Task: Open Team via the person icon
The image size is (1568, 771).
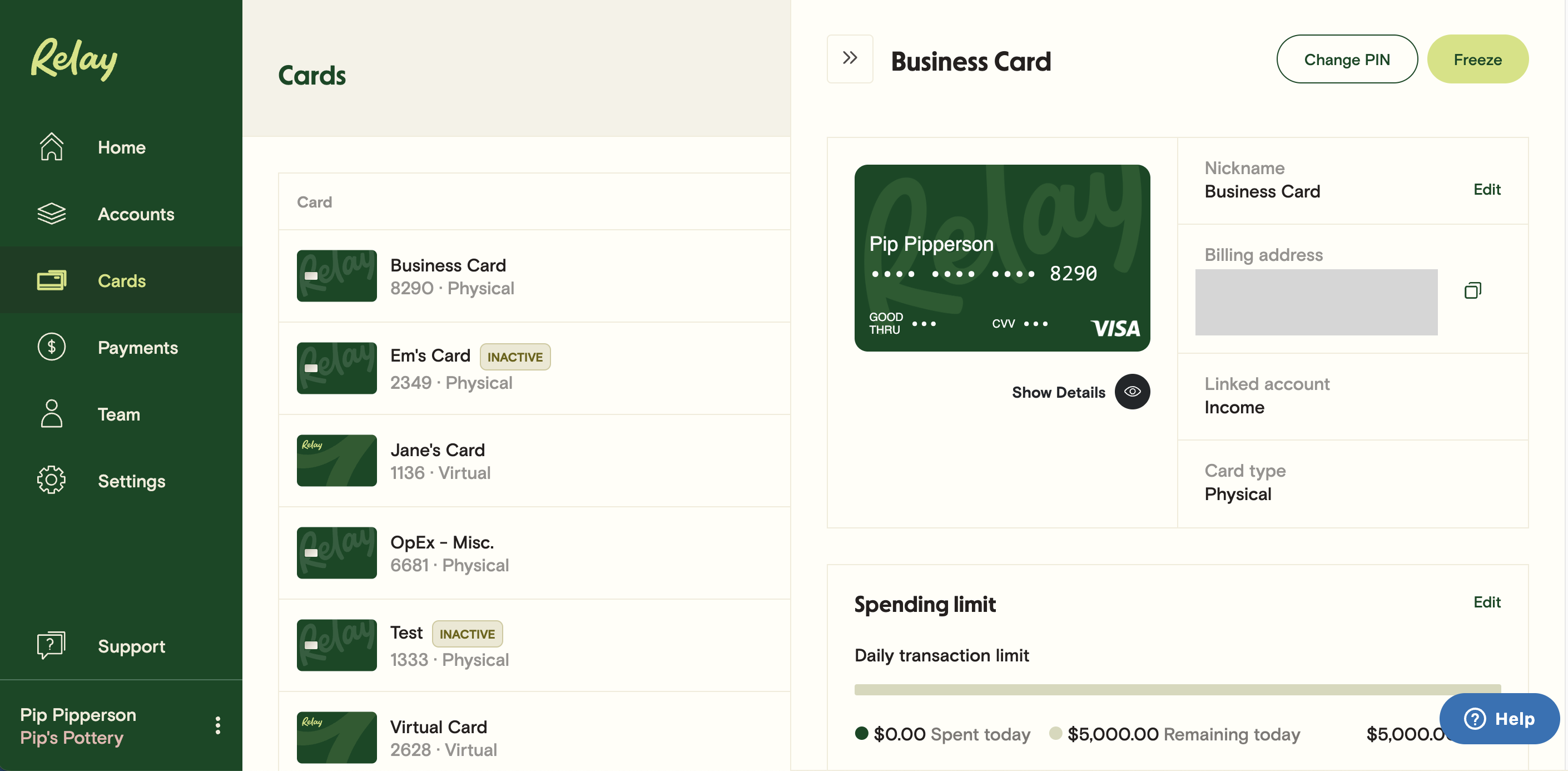Action: pos(51,413)
